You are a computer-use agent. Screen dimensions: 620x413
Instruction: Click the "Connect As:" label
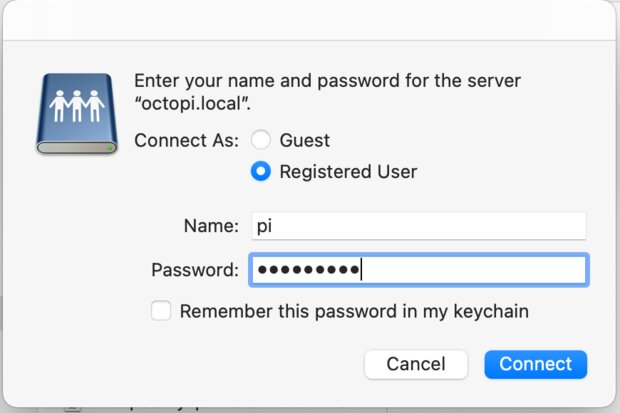click(x=186, y=140)
